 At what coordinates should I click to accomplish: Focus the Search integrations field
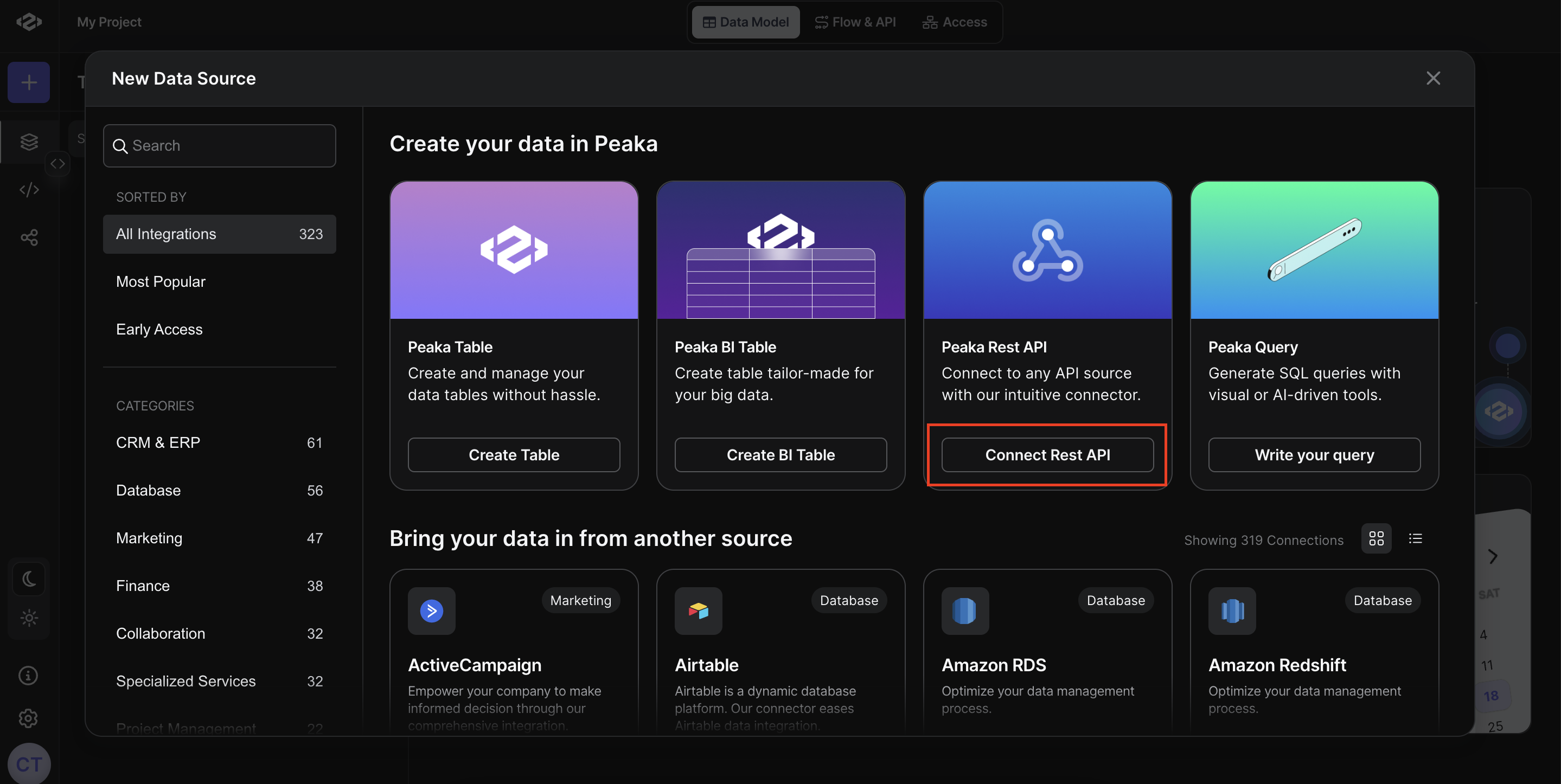[219, 146]
